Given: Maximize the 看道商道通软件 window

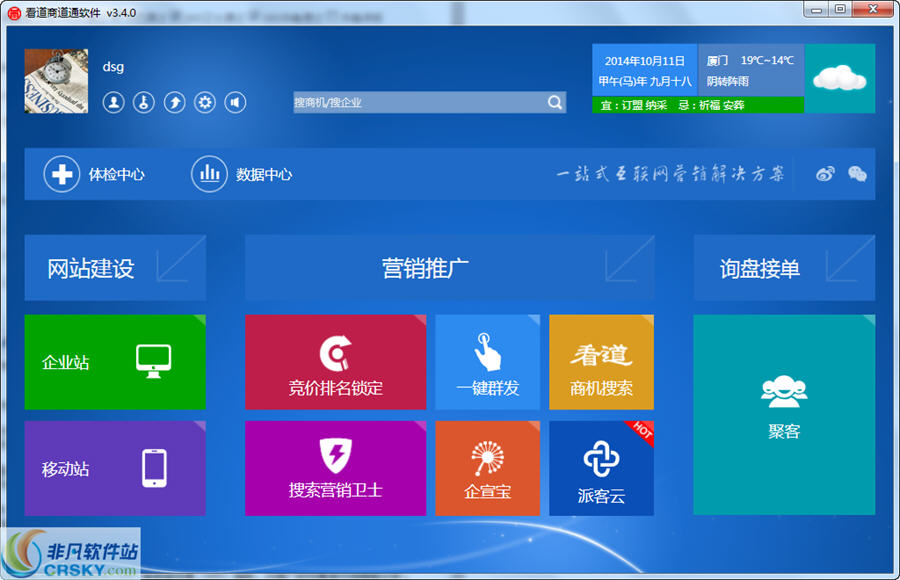Looking at the screenshot, I should tap(840, 9).
